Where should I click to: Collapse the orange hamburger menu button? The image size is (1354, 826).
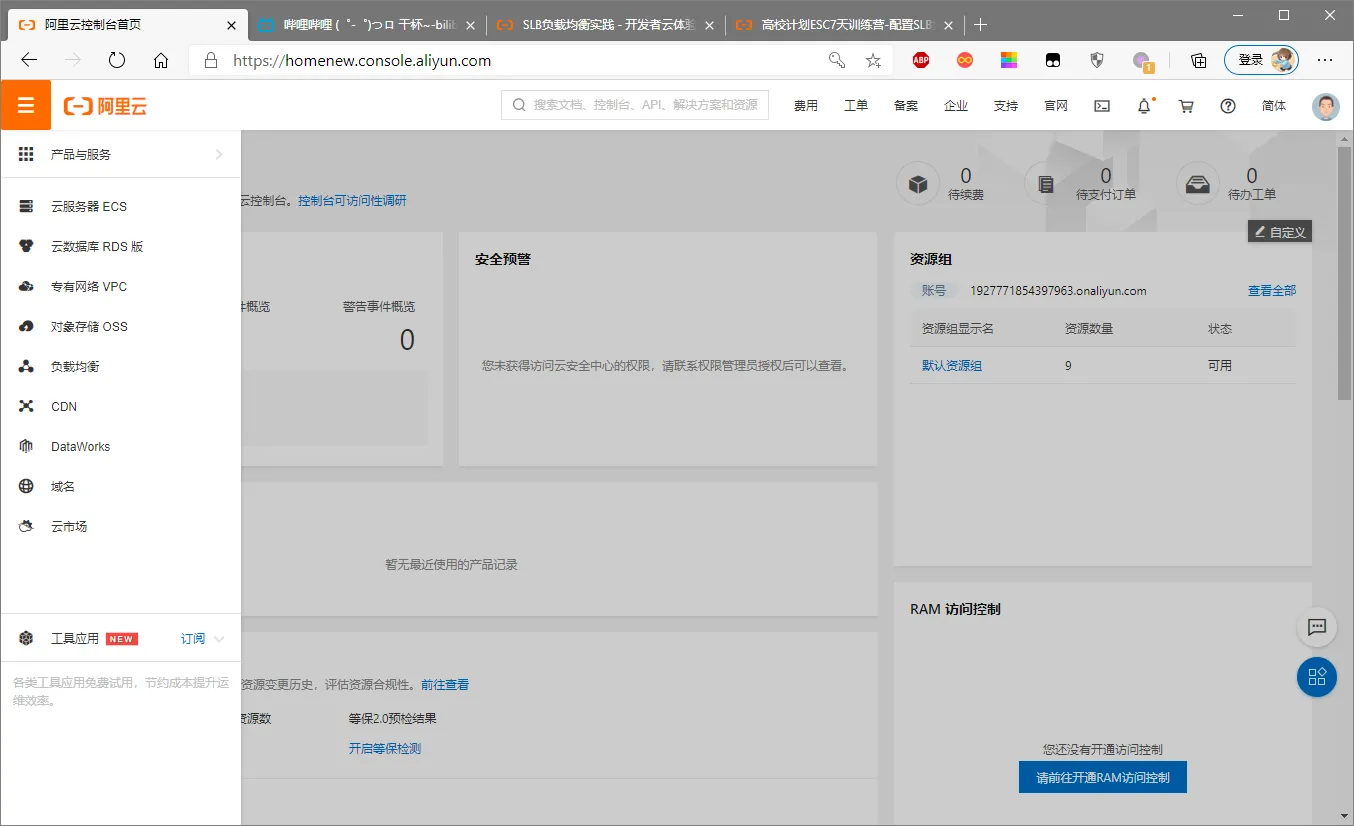click(x=26, y=105)
